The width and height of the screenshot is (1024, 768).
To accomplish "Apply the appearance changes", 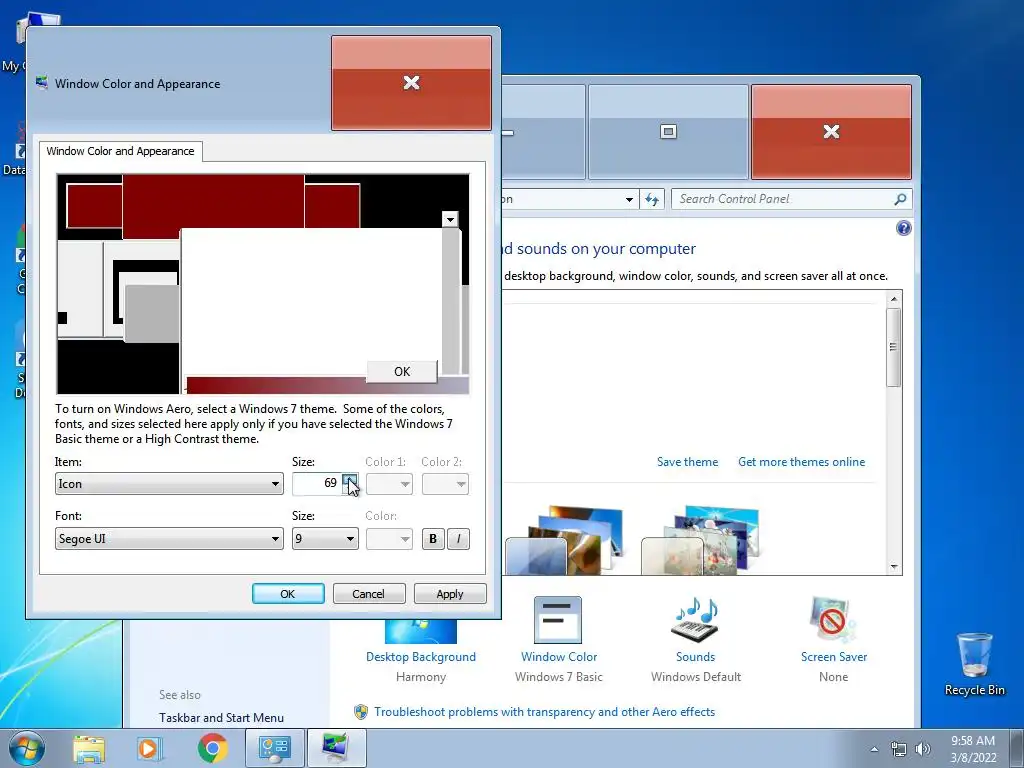I will (x=450, y=594).
